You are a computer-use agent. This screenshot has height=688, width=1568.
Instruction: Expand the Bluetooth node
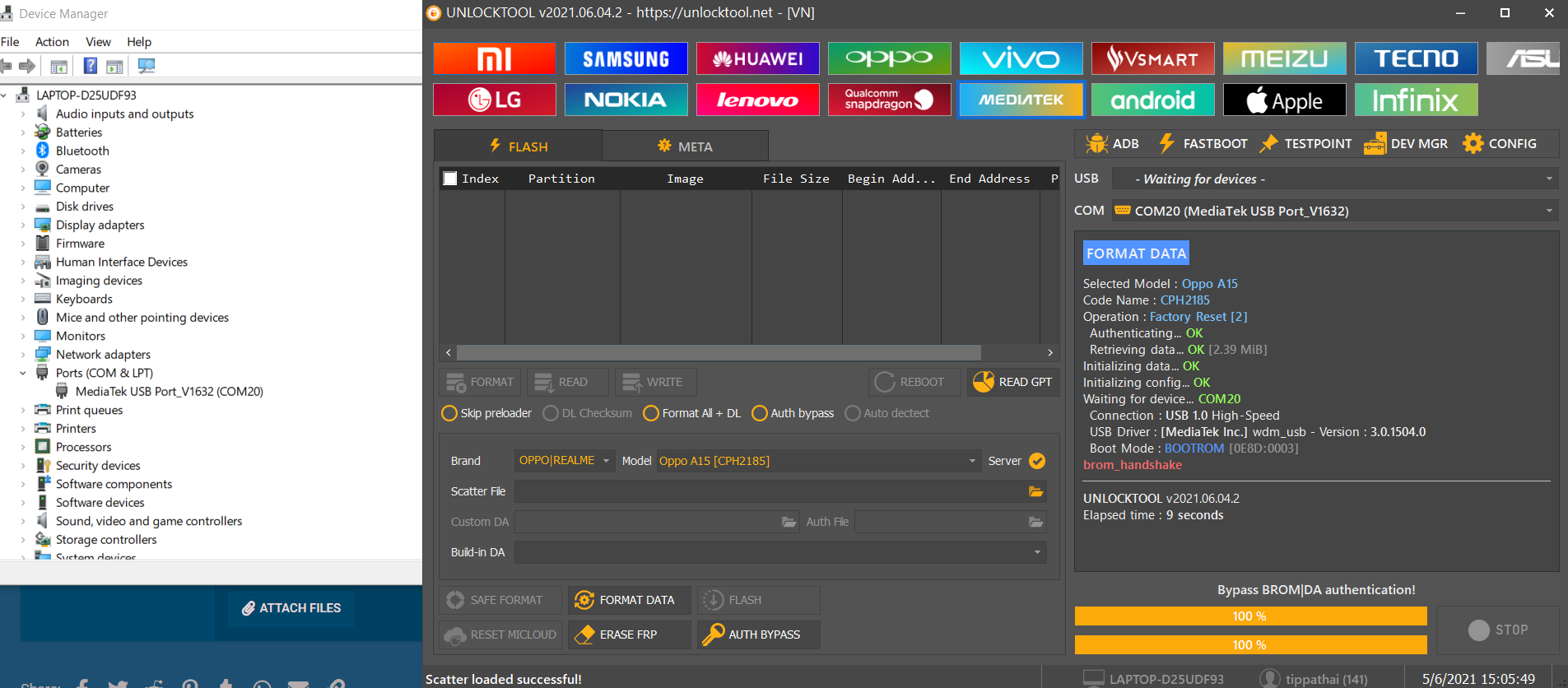click(x=23, y=151)
